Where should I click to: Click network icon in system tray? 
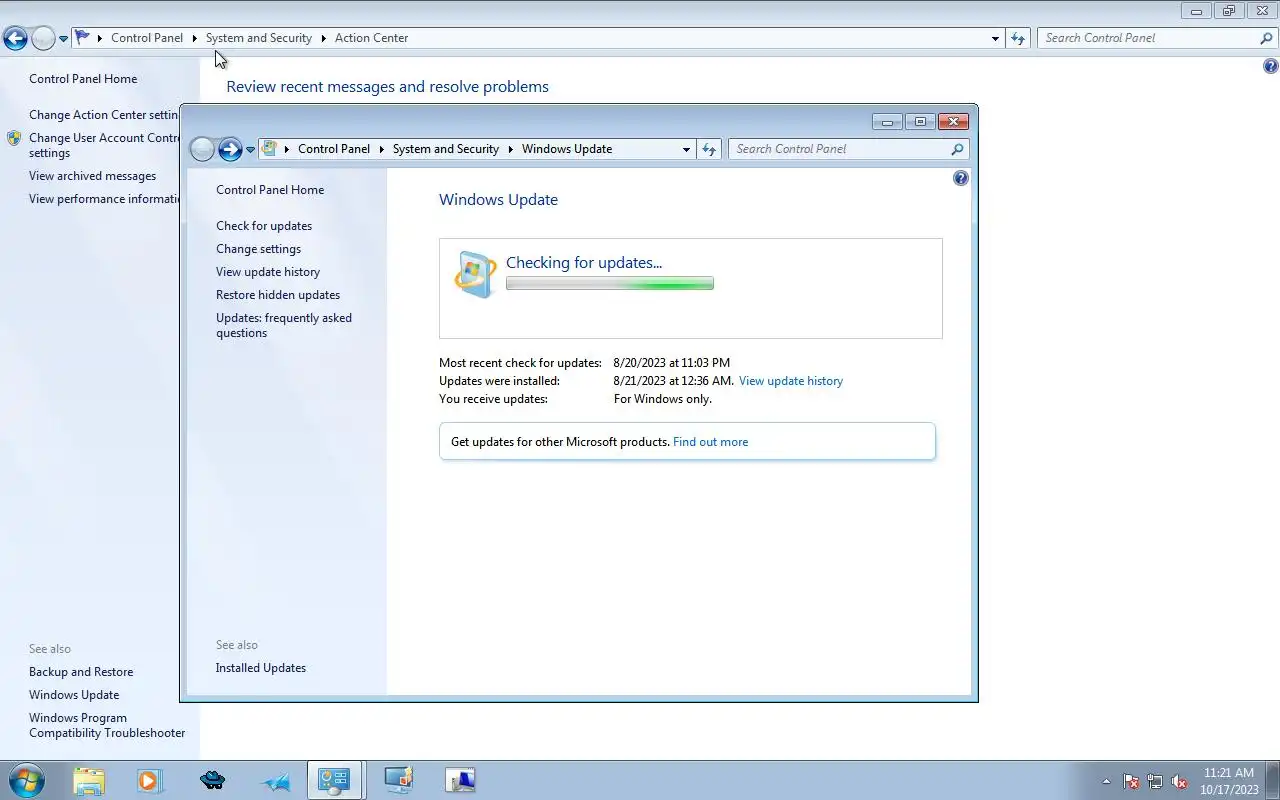[x=1155, y=781]
